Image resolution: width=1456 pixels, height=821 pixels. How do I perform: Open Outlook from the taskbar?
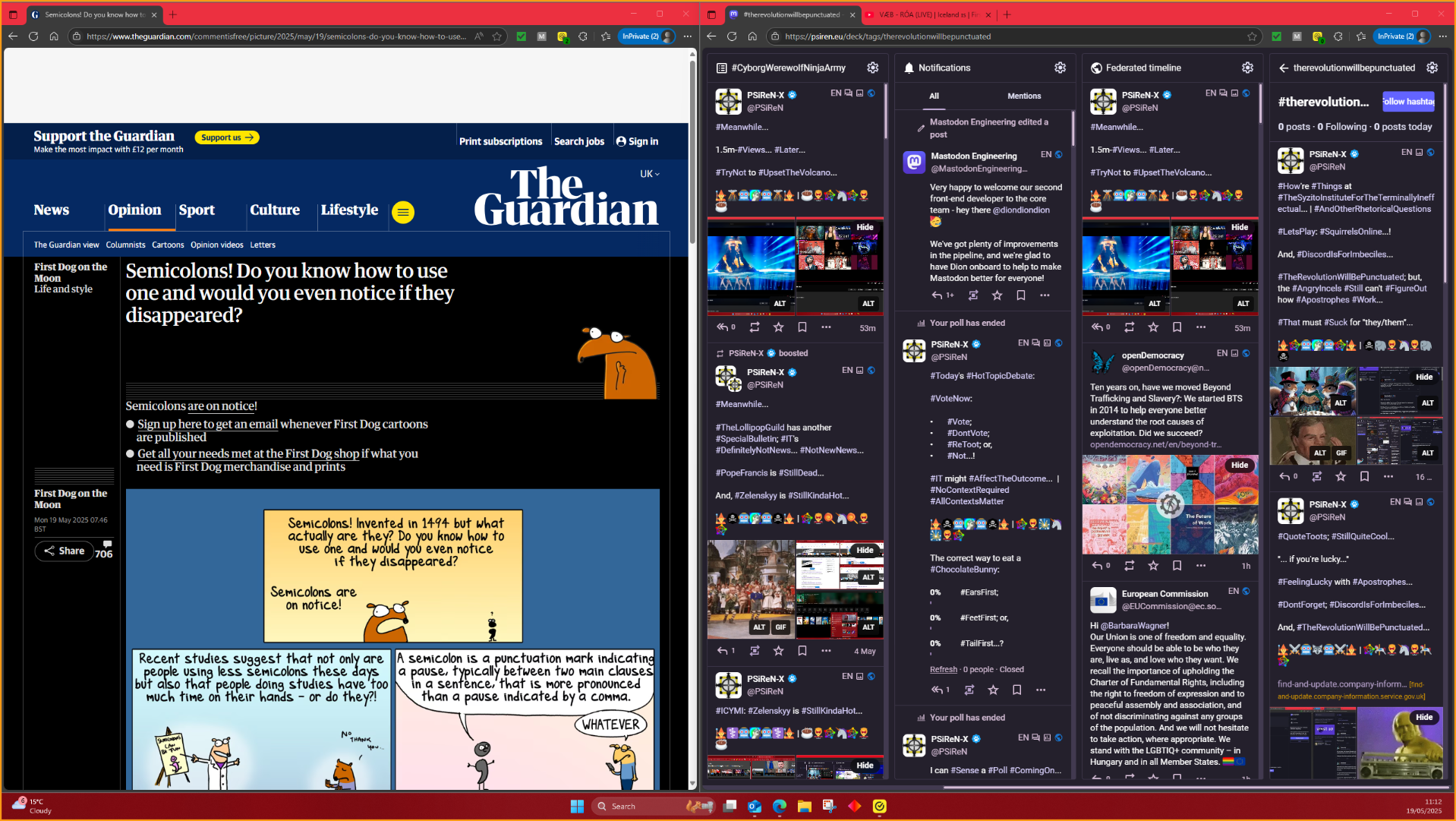755,806
